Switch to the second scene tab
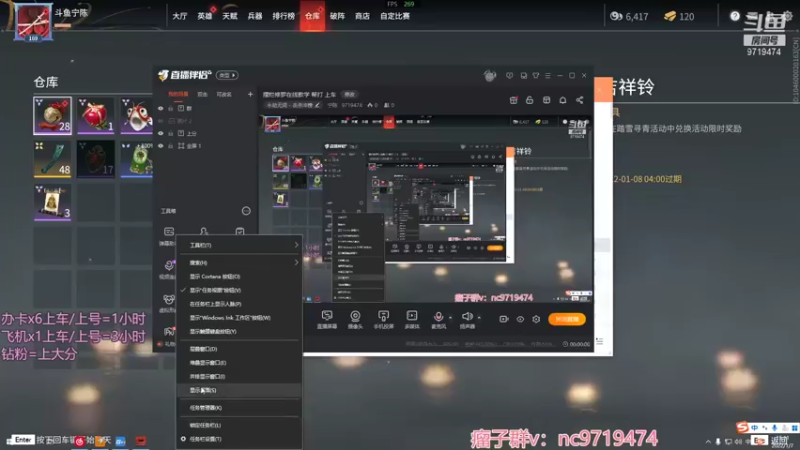Viewport: 800px width, 450px height. [203, 94]
